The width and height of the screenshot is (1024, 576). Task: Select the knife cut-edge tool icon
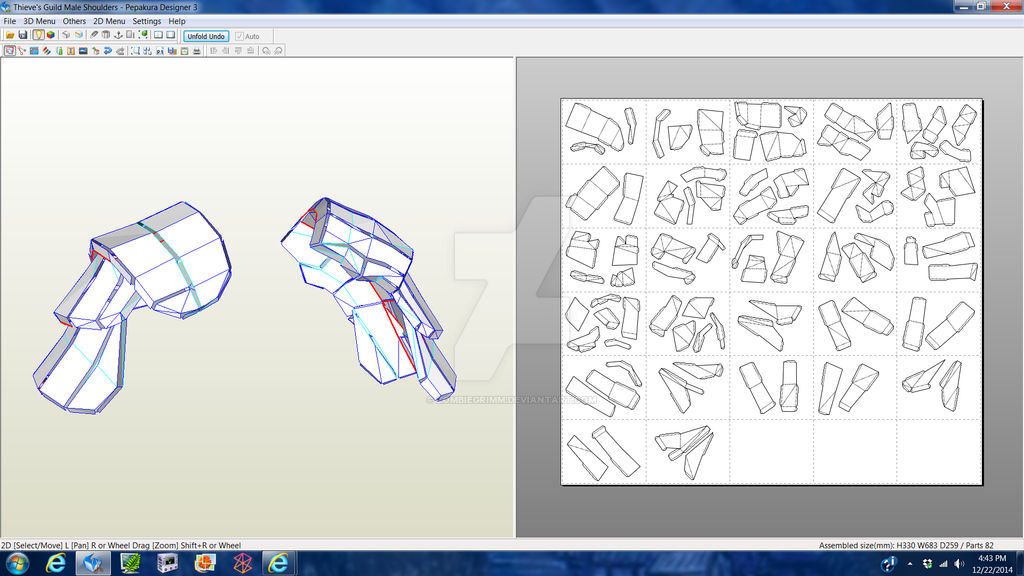[x=94, y=35]
